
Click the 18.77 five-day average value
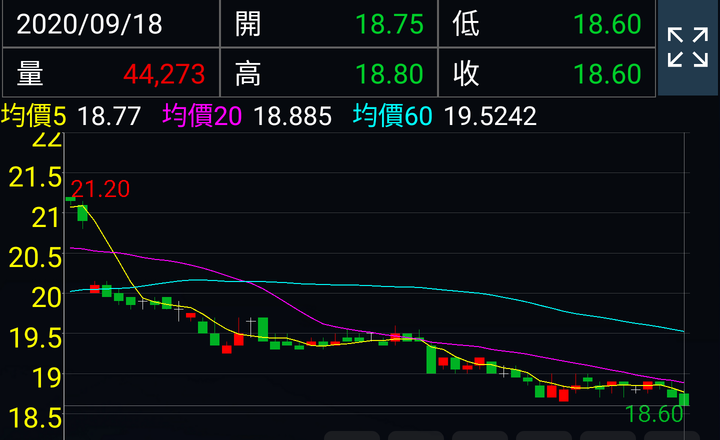[109, 116]
